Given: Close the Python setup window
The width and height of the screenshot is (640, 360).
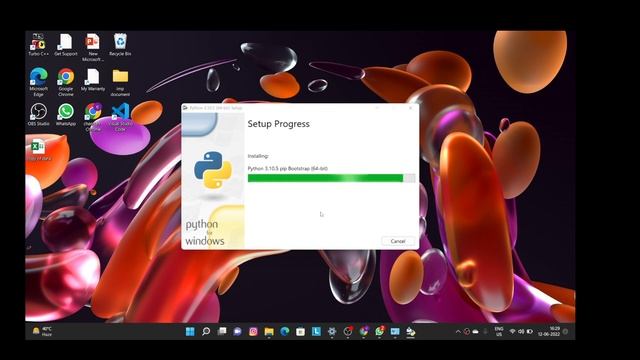Looking at the screenshot, I should [411, 108].
